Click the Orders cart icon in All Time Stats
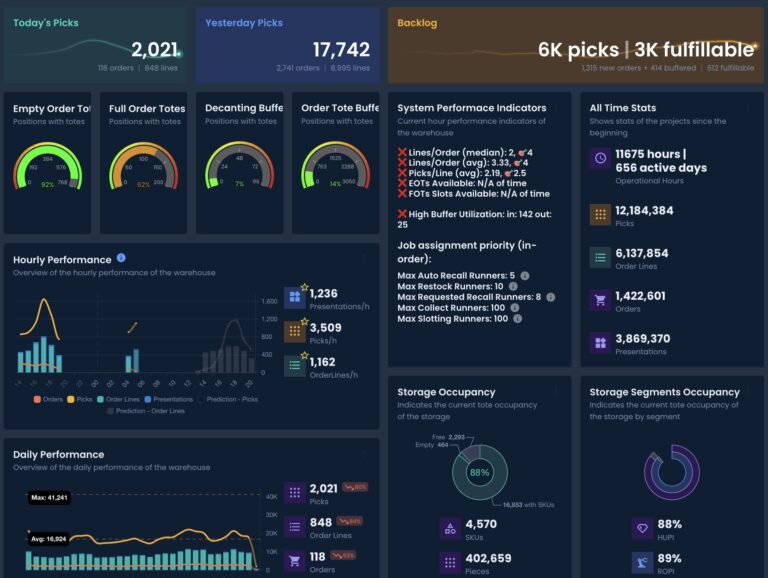768x578 pixels. (x=599, y=297)
